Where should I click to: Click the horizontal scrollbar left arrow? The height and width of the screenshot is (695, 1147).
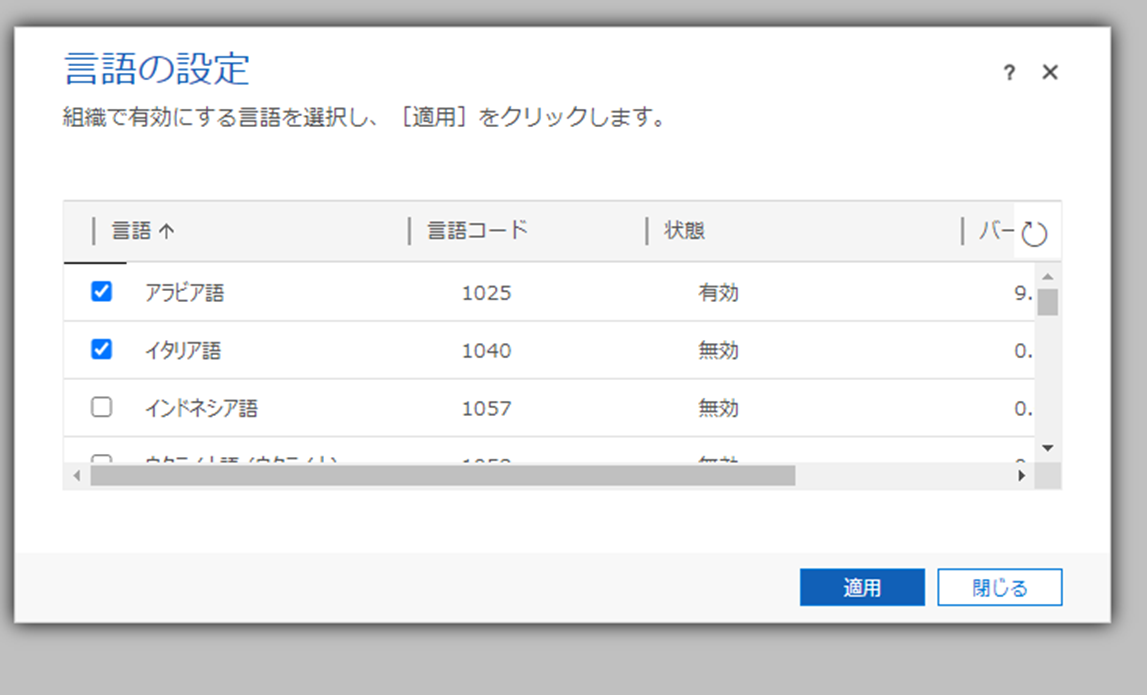tap(77, 476)
